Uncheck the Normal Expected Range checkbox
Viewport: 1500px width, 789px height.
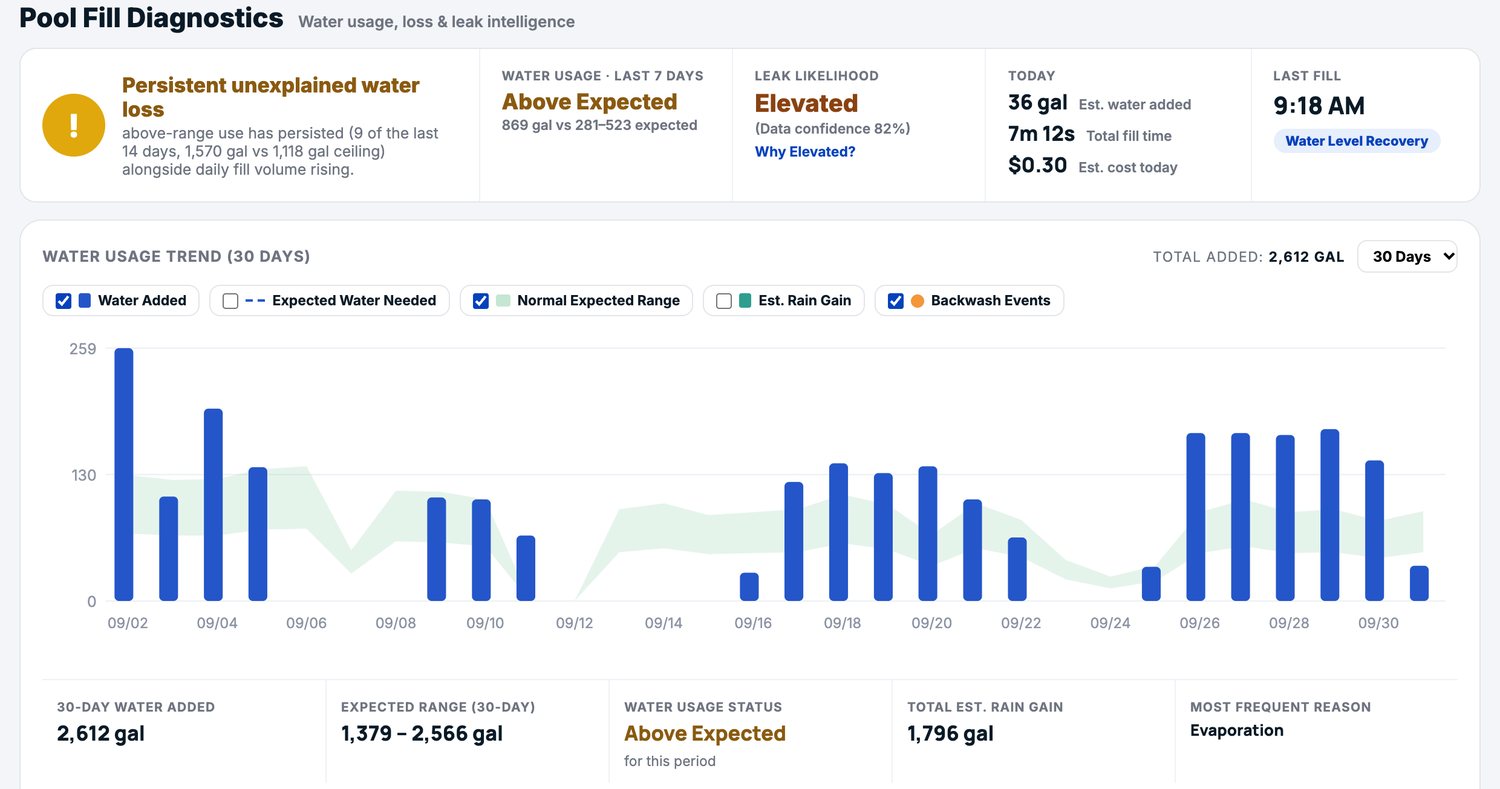click(480, 300)
